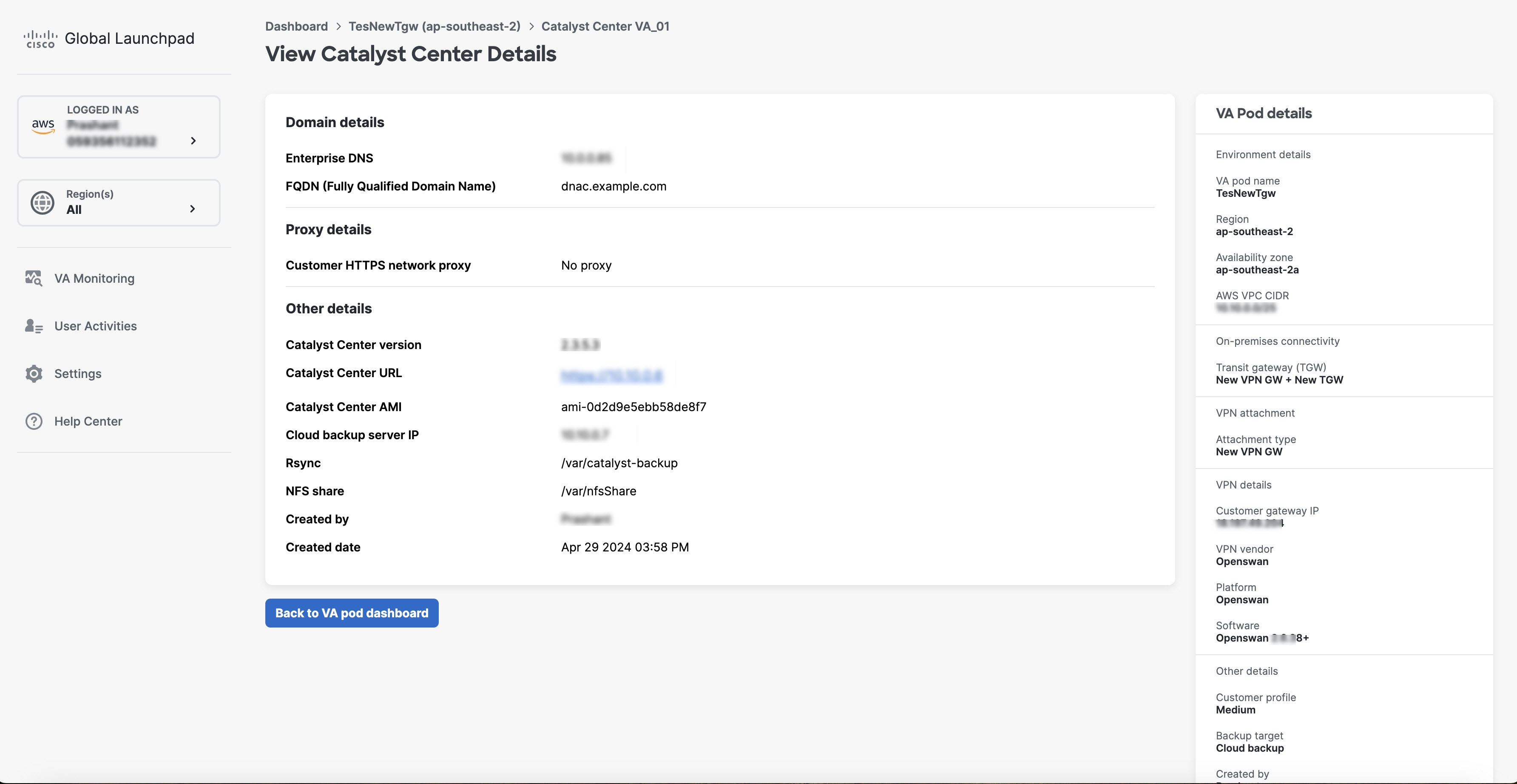
Task: Open the Region(s) All dropdown card
Action: pyautogui.click(x=118, y=203)
